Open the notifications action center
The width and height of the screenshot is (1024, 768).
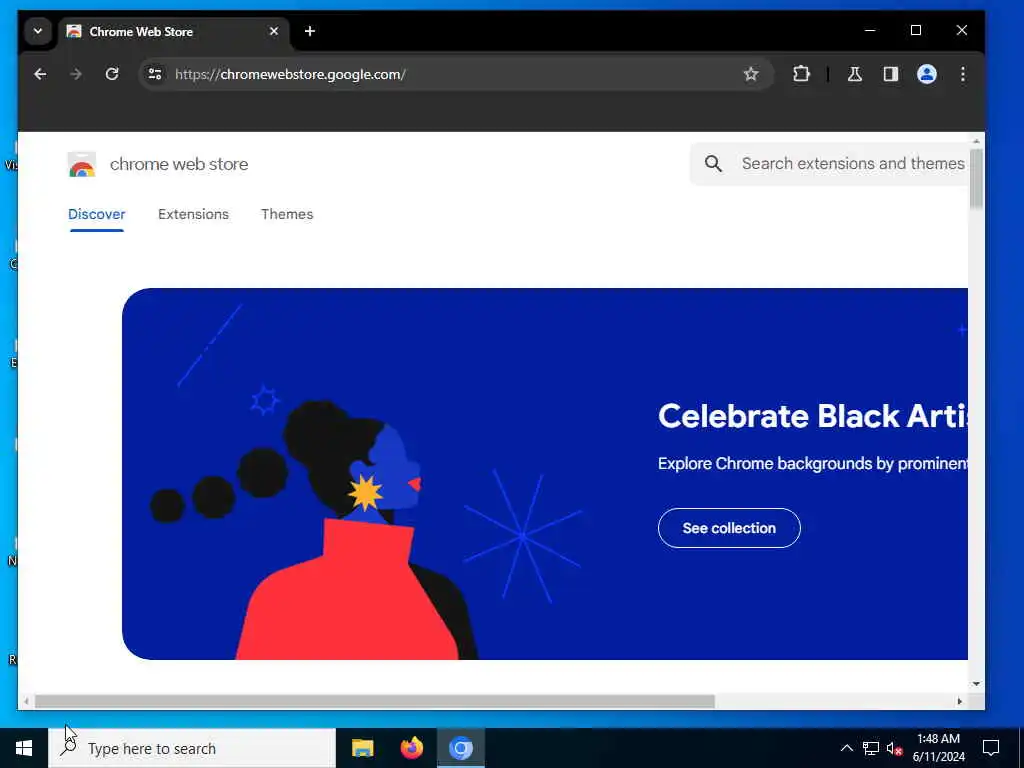pyautogui.click(x=991, y=748)
